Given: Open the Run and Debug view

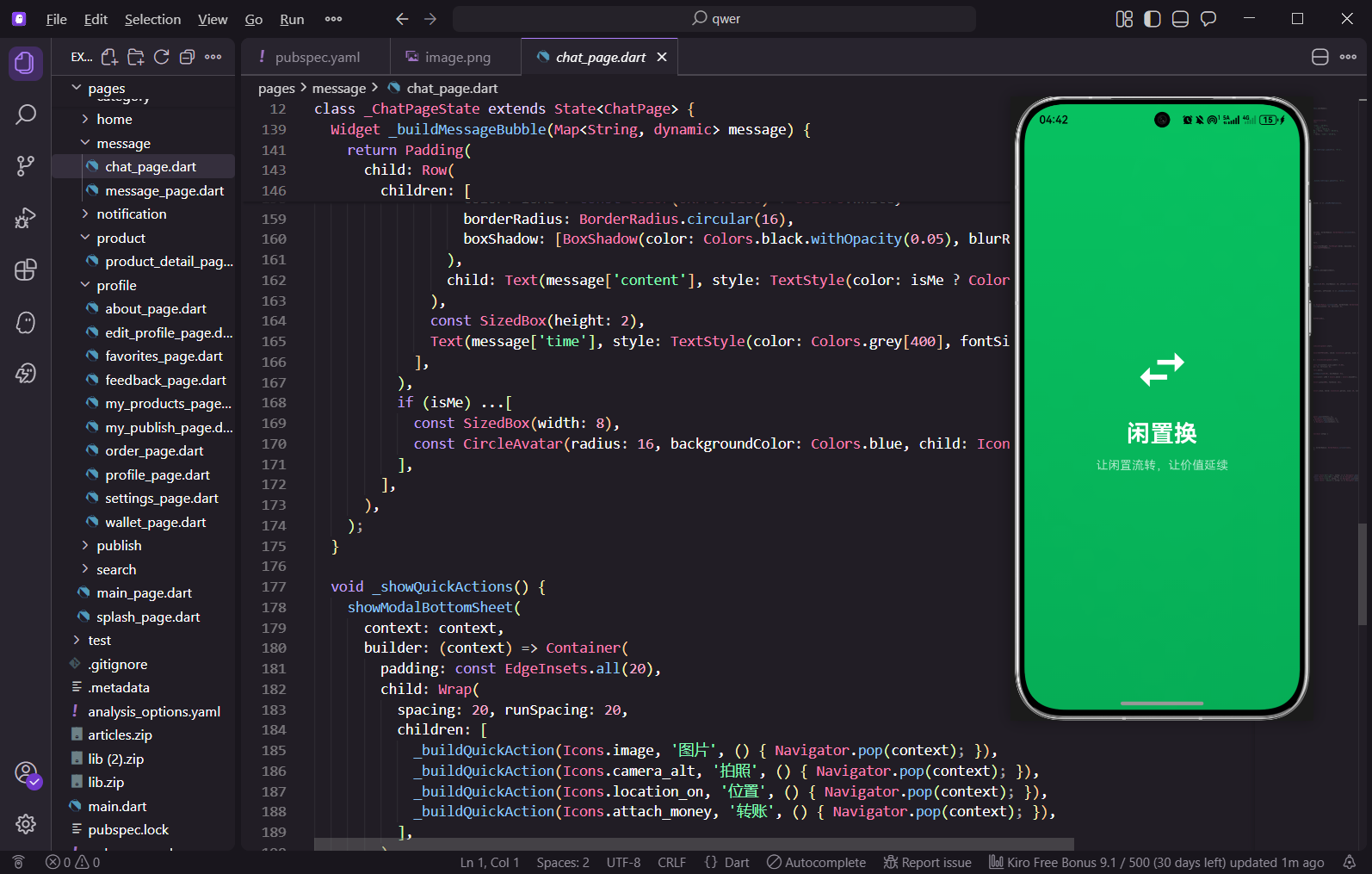Looking at the screenshot, I should click(x=26, y=218).
